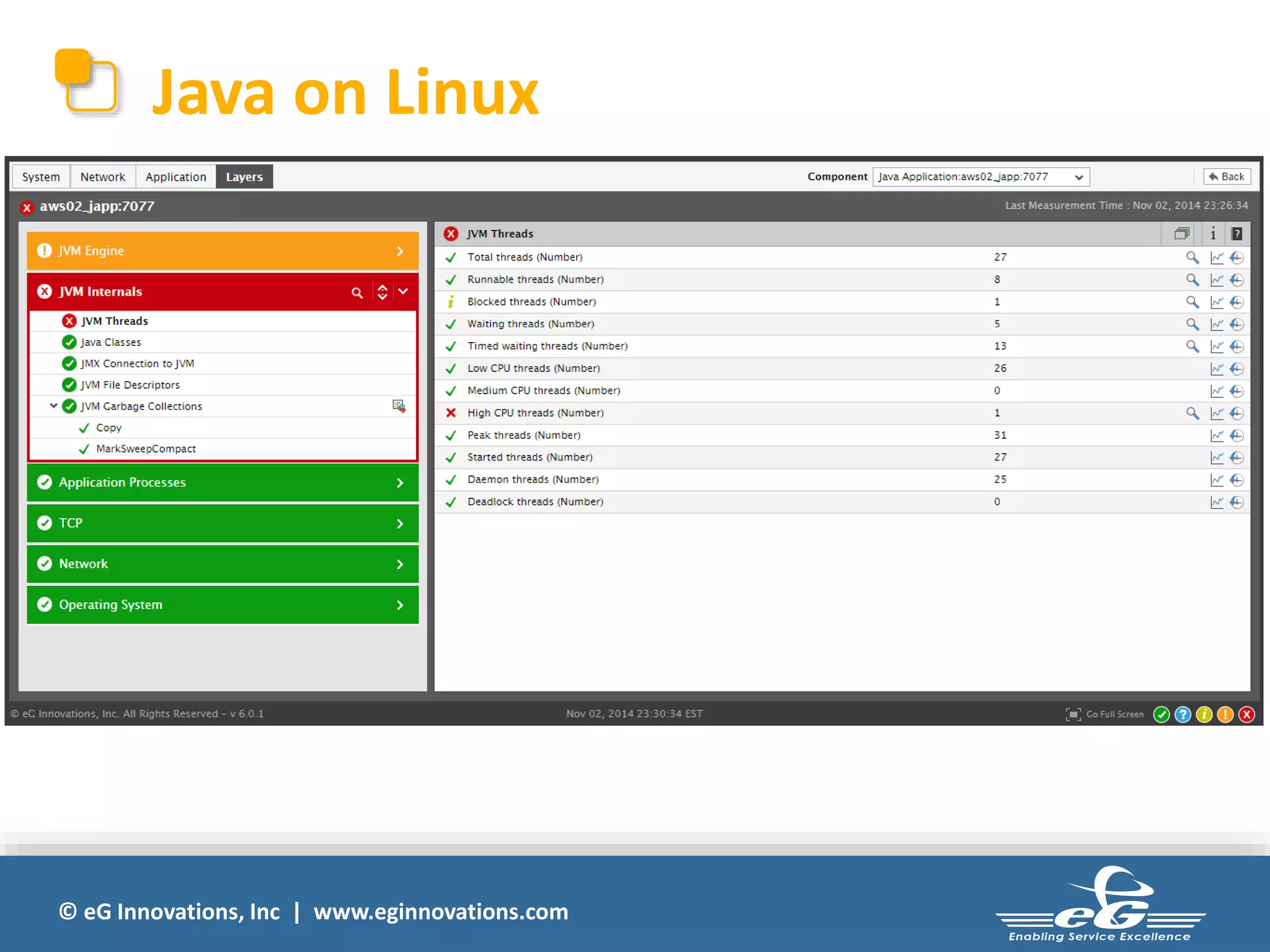Image resolution: width=1270 pixels, height=952 pixels.
Task: Click Go Full Screen
Action: click(1104, 715)
